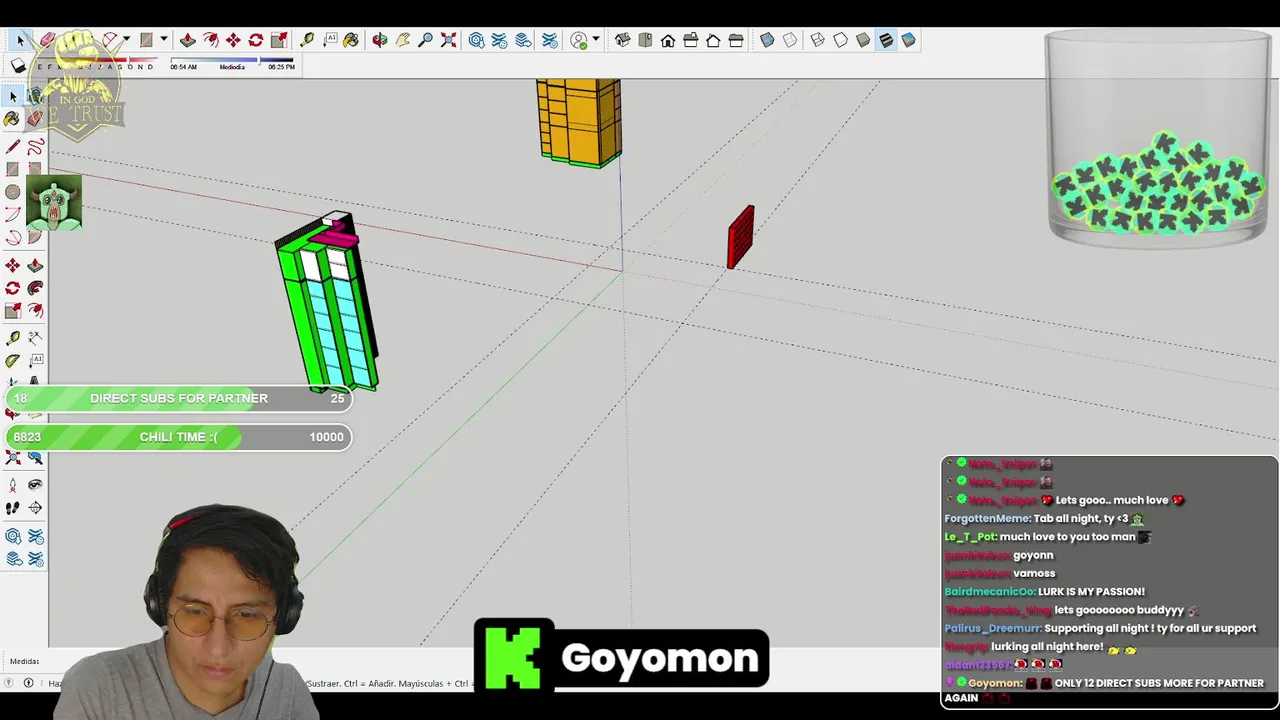1280x720 pixels.
Task: Select the Move tool in top toolbar
Action: pos(233,40)
